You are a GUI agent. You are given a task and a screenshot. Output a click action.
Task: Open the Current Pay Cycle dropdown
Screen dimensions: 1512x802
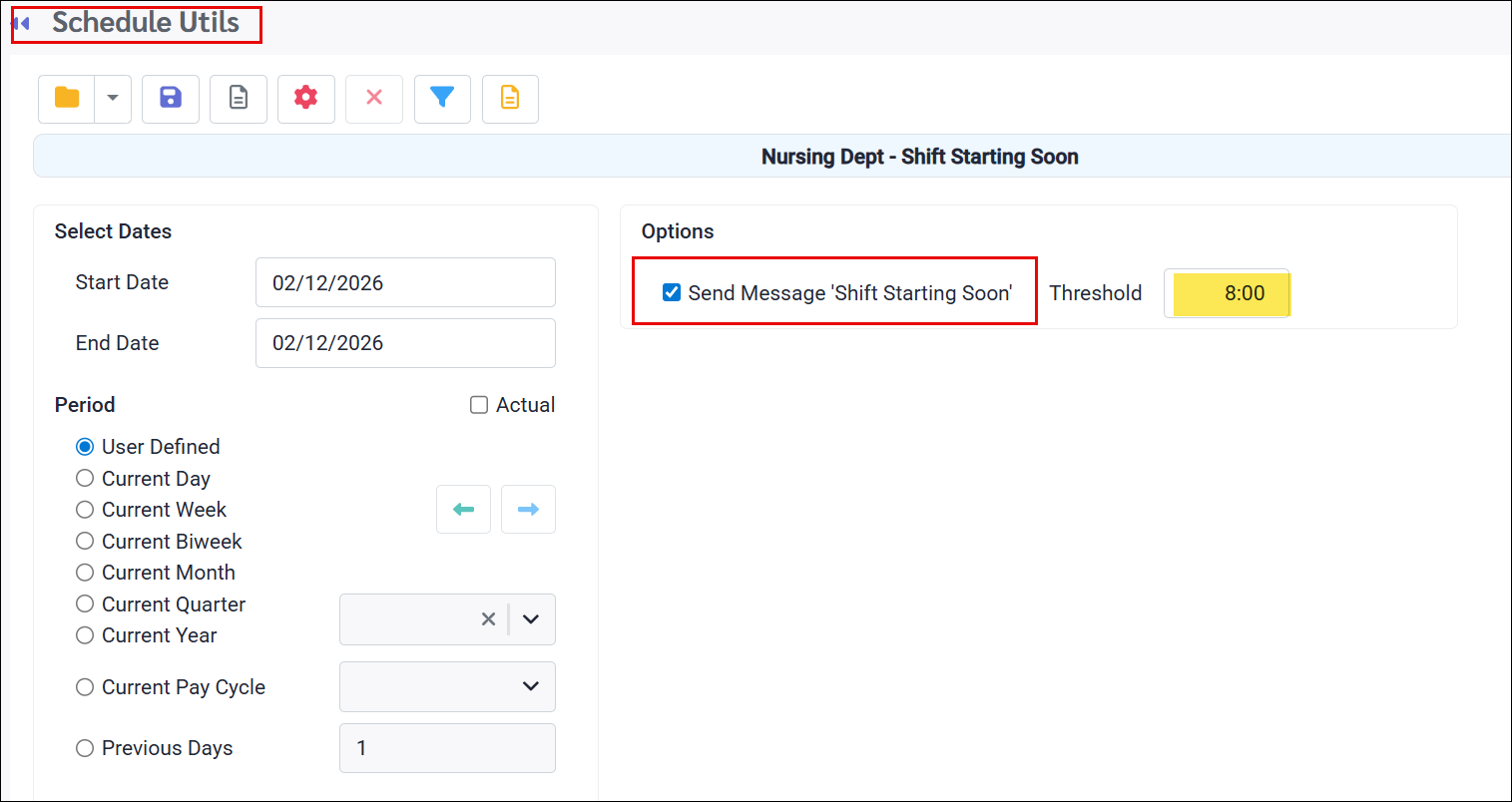point(447,686)
